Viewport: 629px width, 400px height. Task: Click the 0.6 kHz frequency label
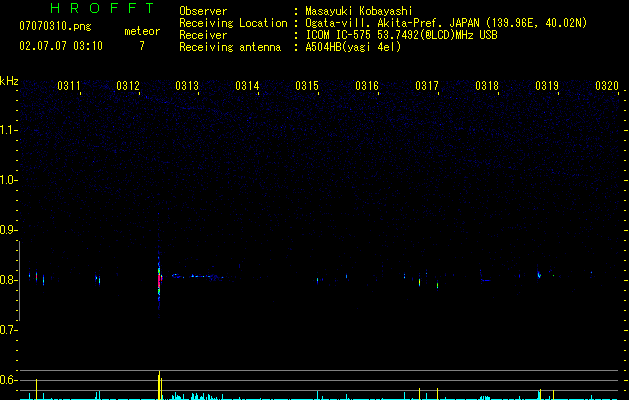[x=8, y=380]
